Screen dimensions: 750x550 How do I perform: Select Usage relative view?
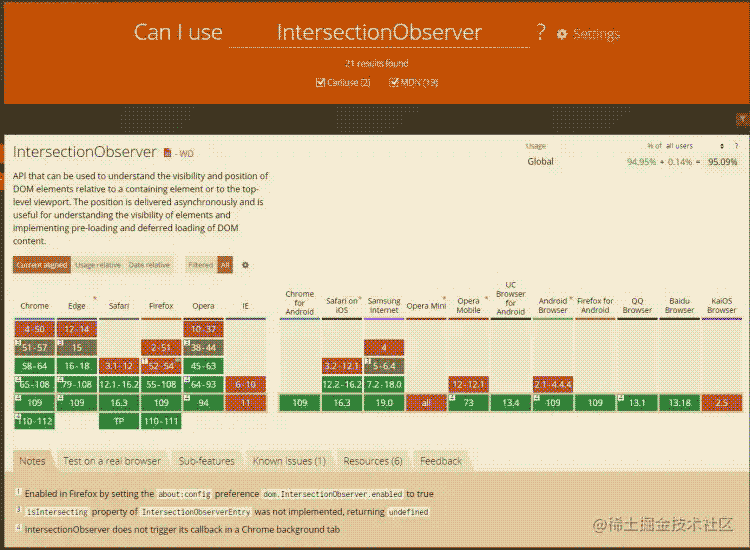click(98, 265)
